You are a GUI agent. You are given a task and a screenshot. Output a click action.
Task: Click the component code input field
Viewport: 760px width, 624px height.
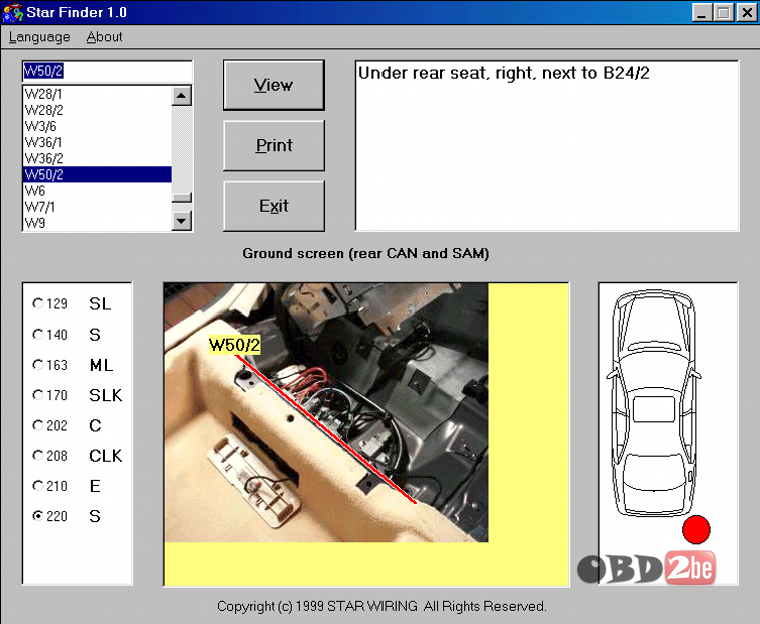pyautogui.click(x=107, y=71)
